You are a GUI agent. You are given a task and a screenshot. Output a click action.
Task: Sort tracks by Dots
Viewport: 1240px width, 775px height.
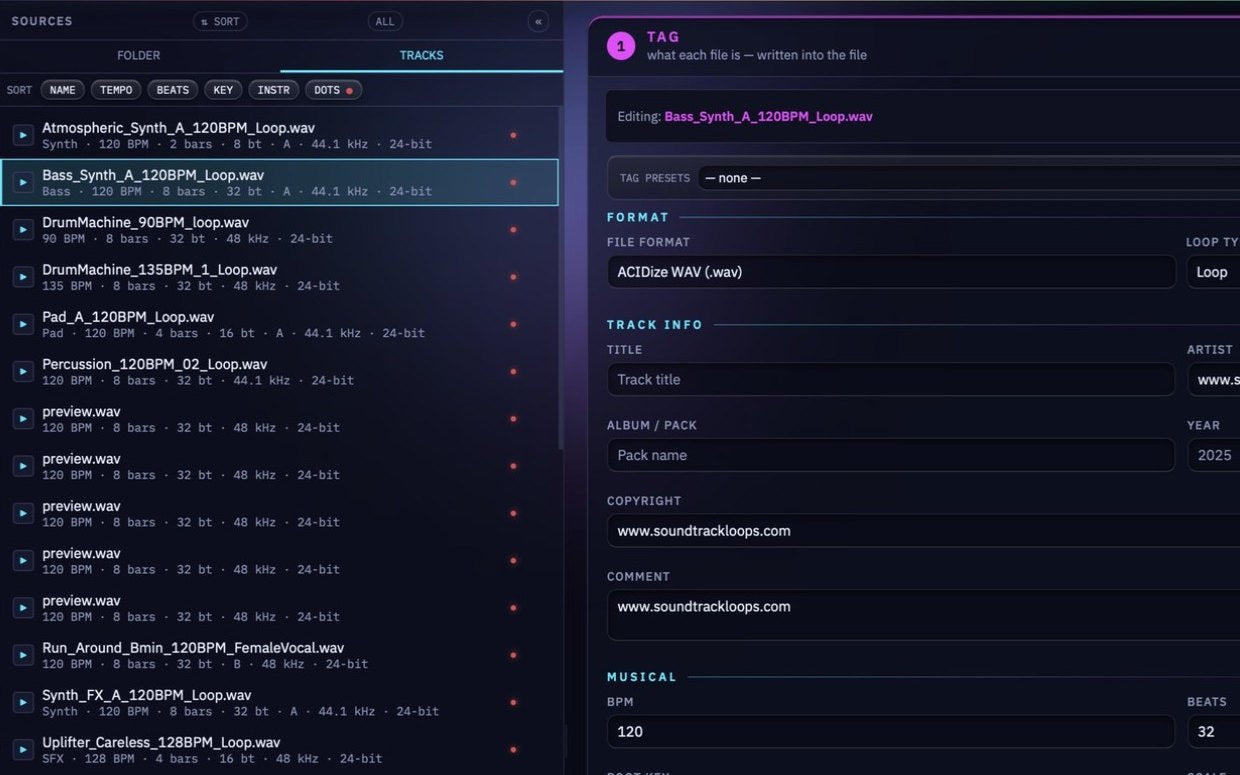click(333, 90)
